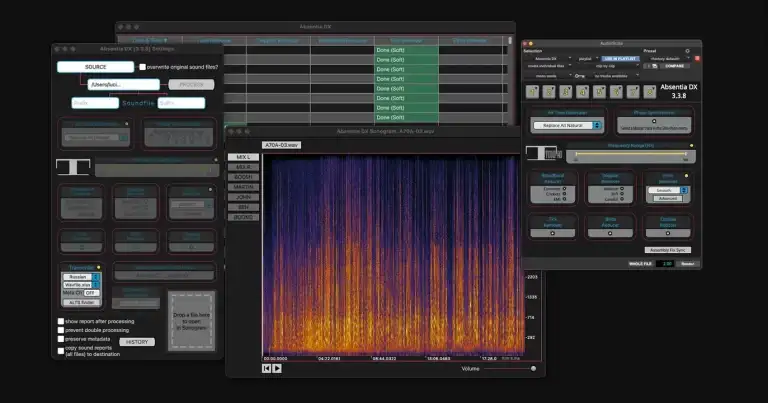Open the clip by clip dropdown

click(x=607, y=66)
